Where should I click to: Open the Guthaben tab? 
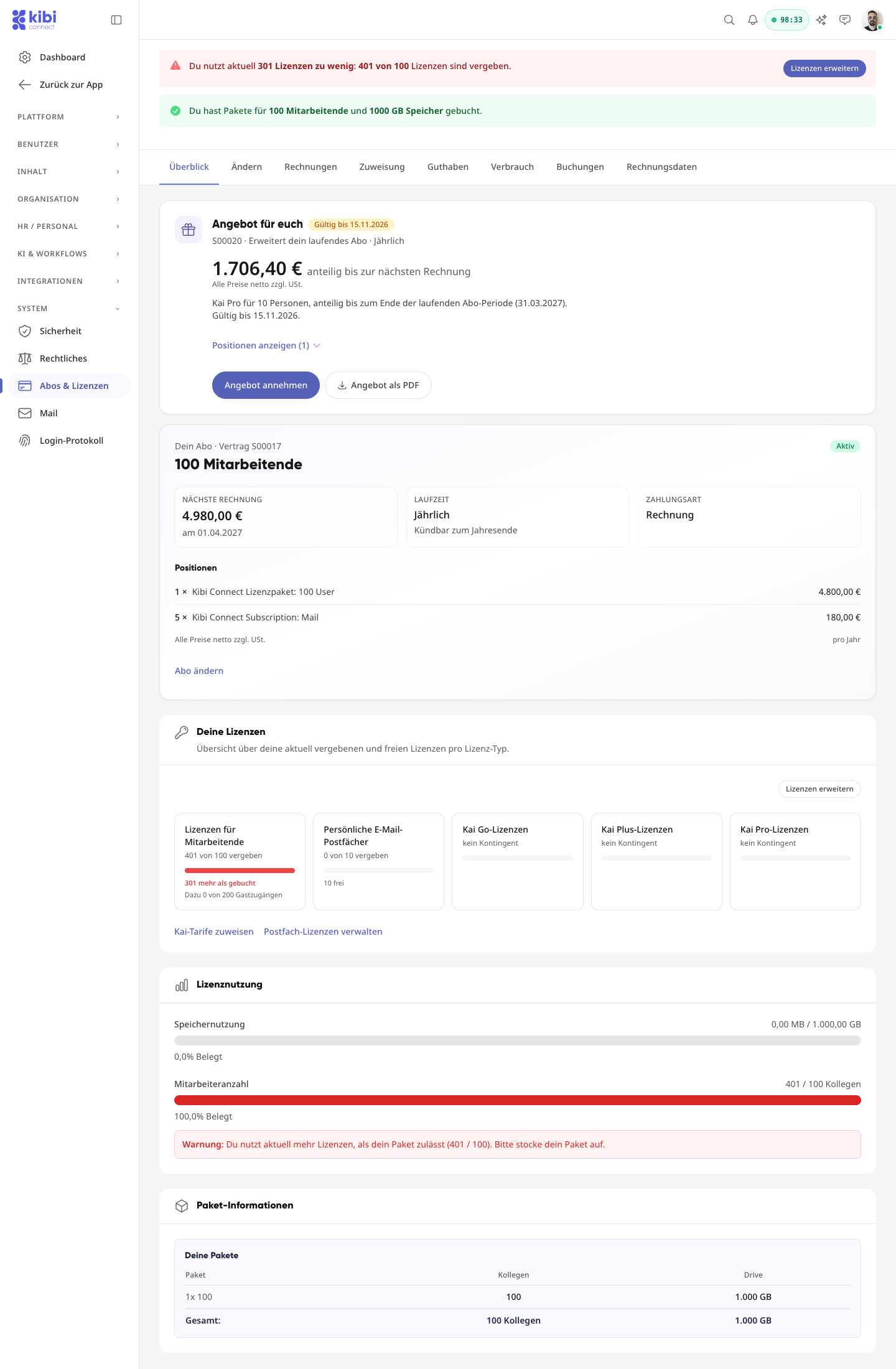(448, 167)
